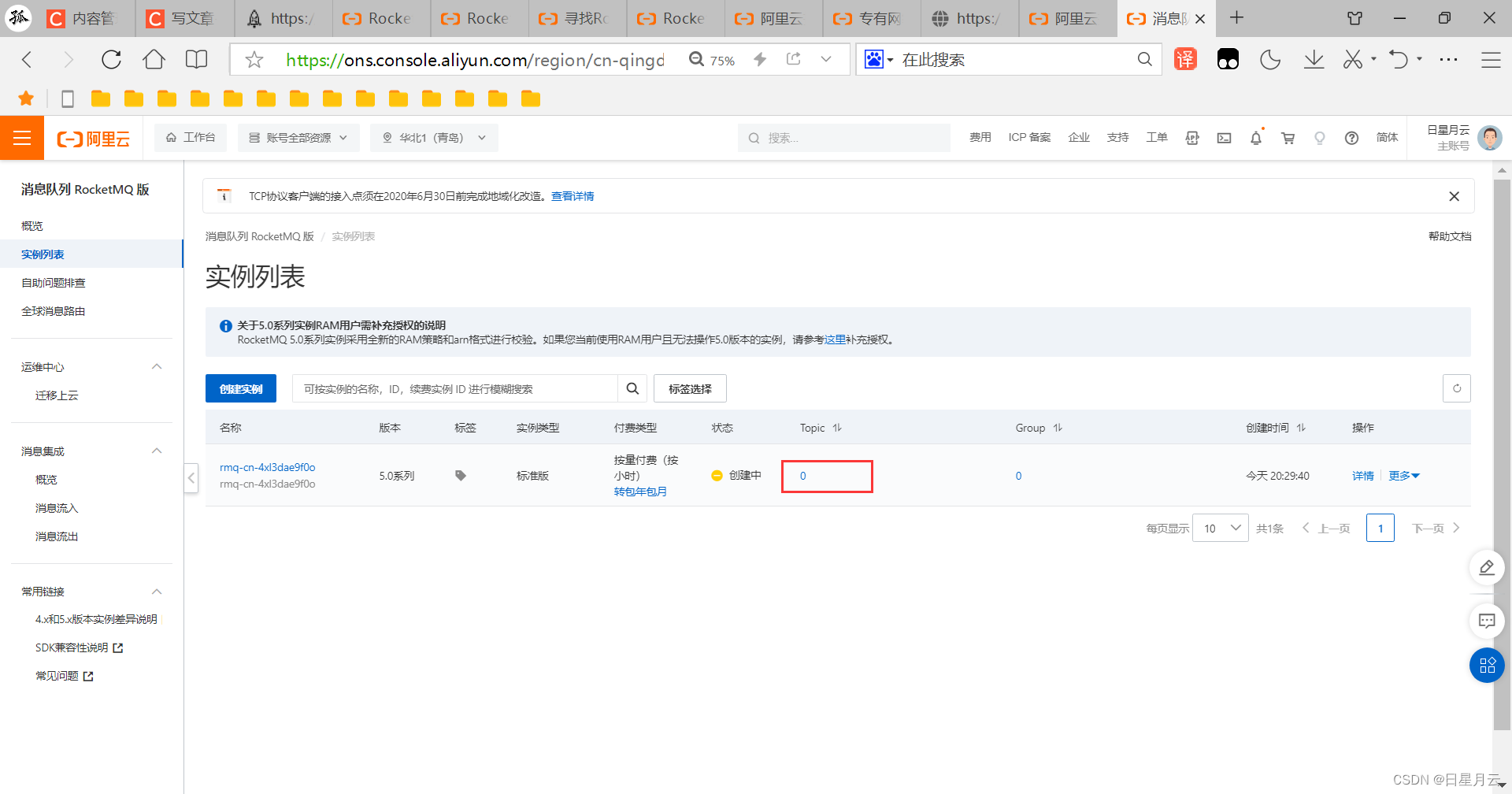Open the address bar dropdown arrow
The width and height of the screenshot is (1512, 794).
pyautogui.click(x=826, y=60)
